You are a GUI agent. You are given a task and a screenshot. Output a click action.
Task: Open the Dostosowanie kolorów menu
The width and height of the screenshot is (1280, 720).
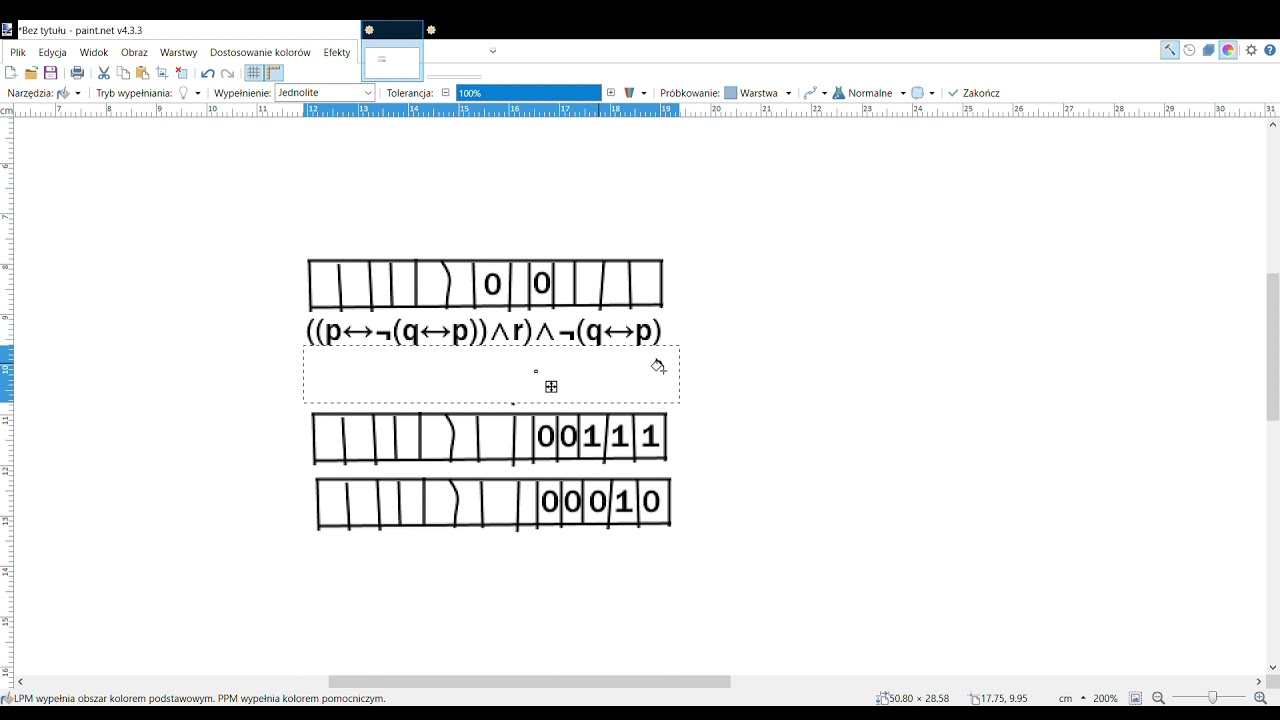[260, 52]
